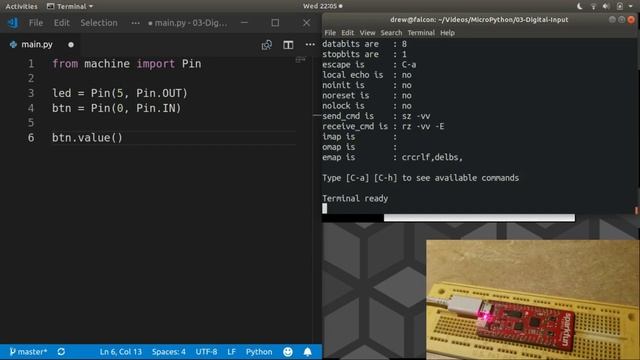This screenshot has height=360, width=640.
Task: Split the editor with split icon
Action: [x=288, y=45]
